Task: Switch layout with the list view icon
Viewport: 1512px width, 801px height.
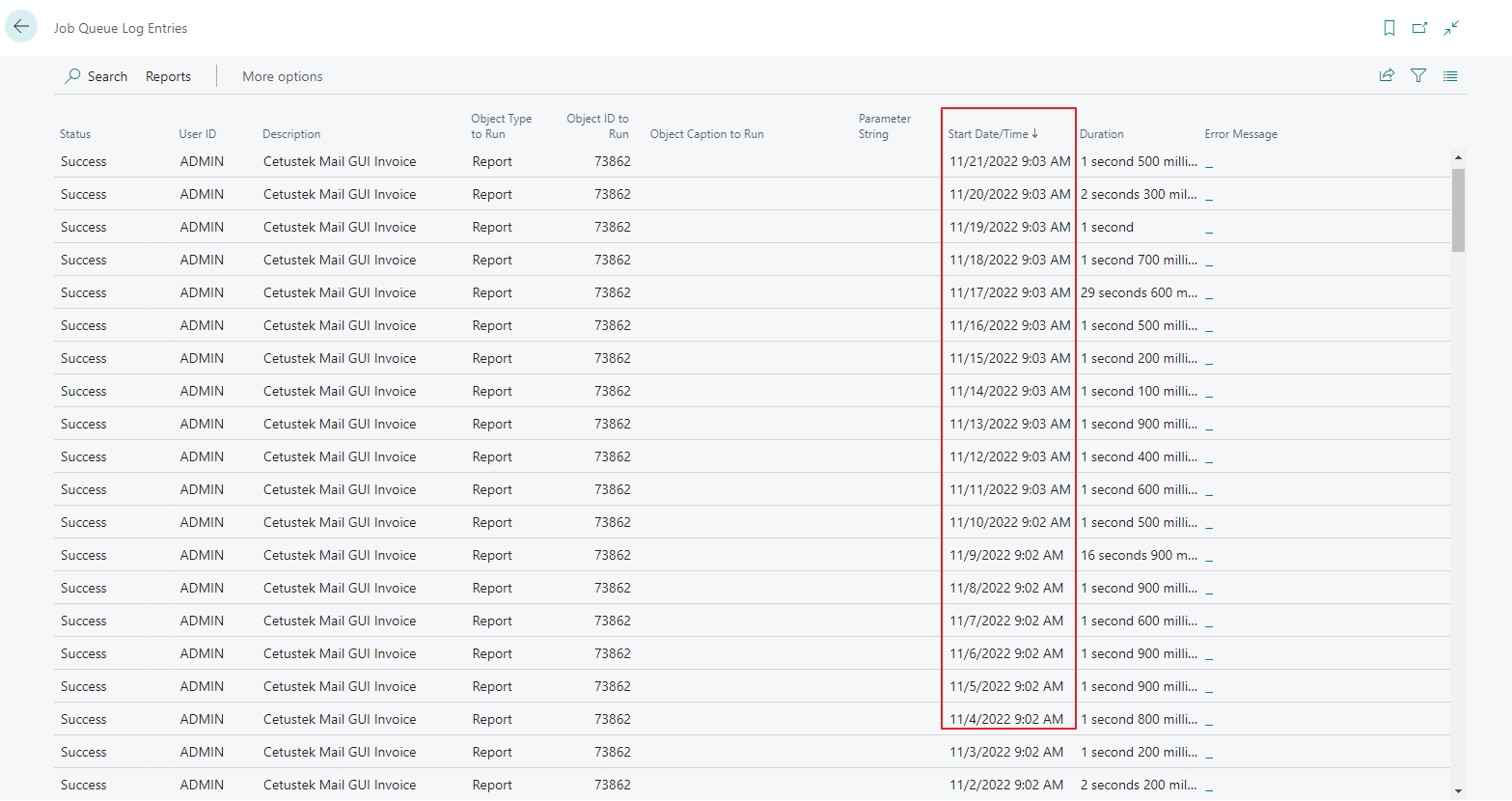Action: click(1450, 75)
